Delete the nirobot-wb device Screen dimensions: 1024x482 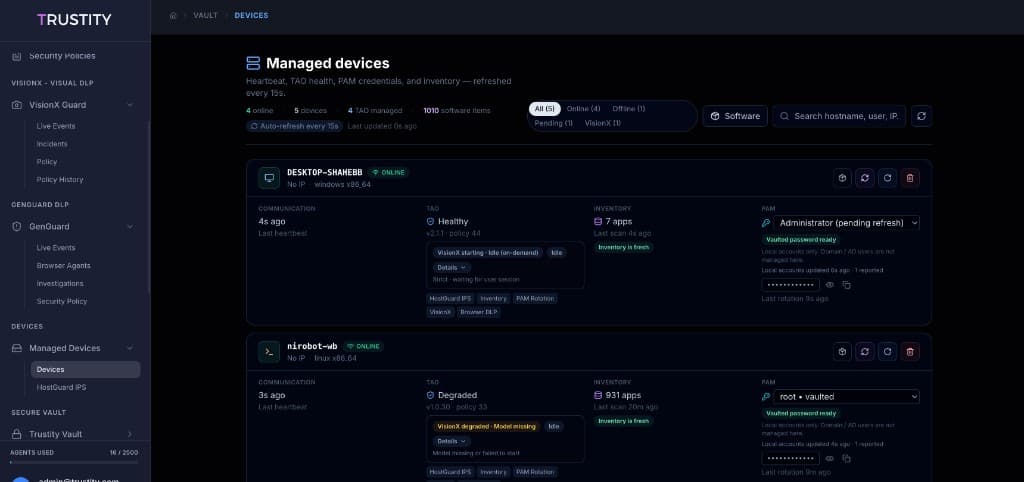click(910, 352)
